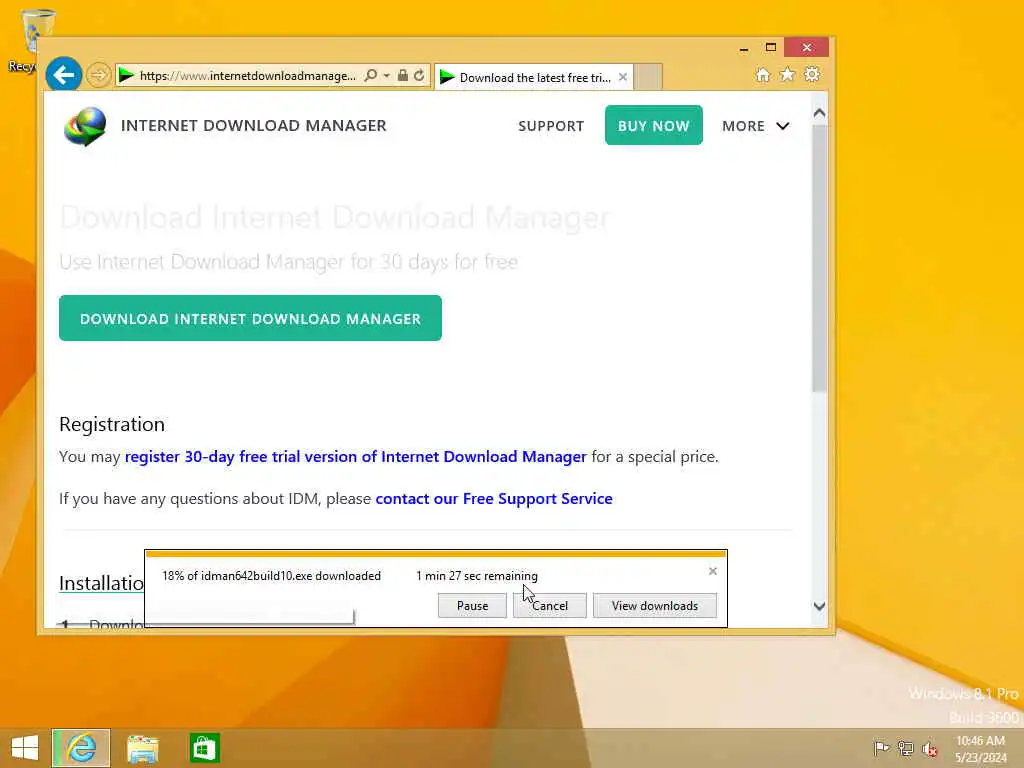The image size is (1024, 768).
Task: Open the Windows Store taskbar icon
Action: (x=204, y=748)
